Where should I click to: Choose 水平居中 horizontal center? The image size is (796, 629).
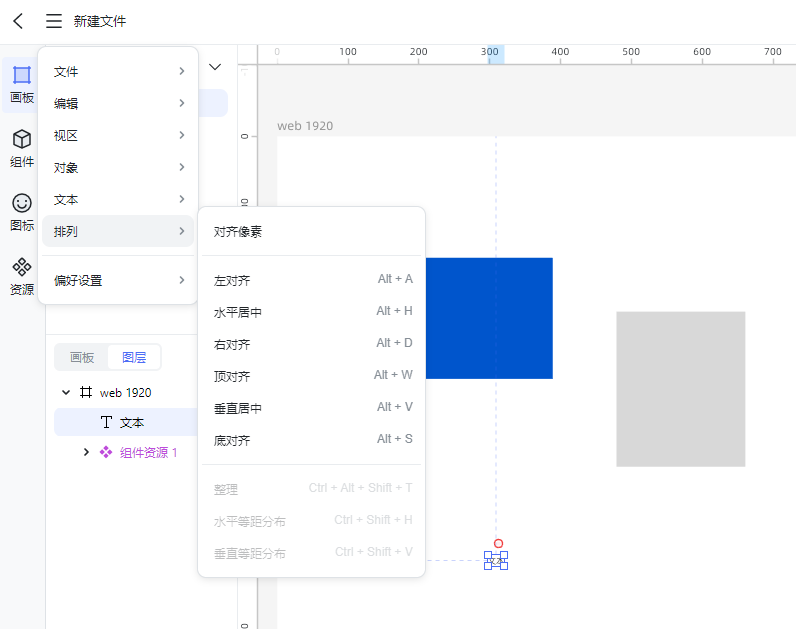point(312,312)
